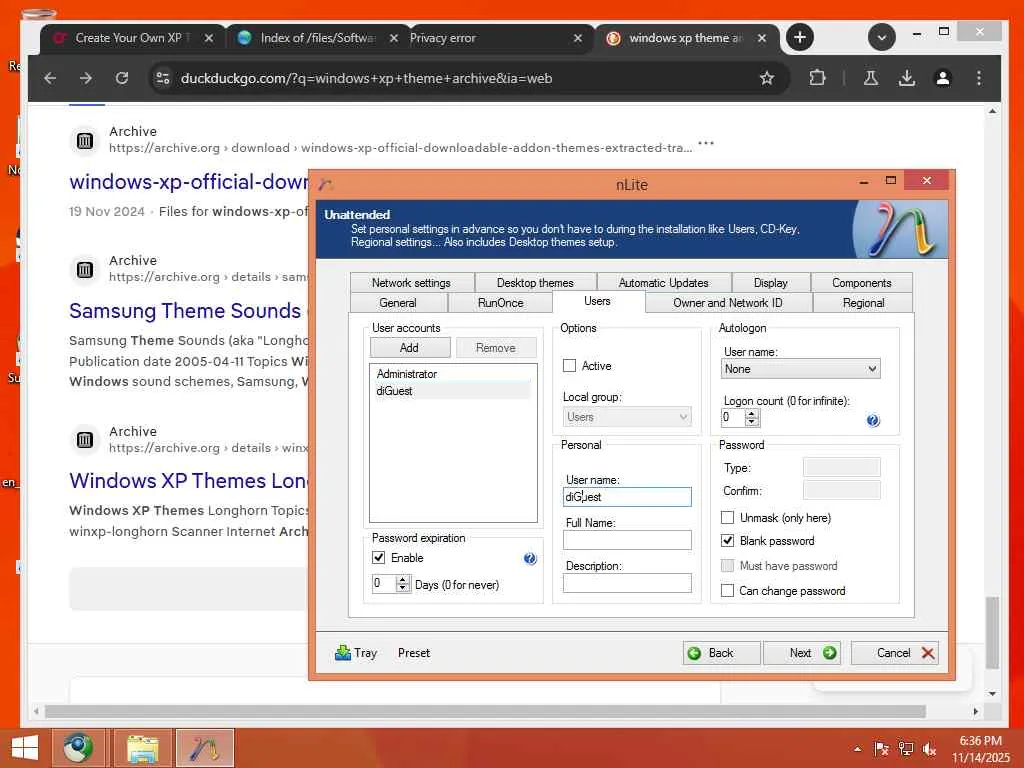Switch to General tab
1024x768 pixels.
coord(398,303)
